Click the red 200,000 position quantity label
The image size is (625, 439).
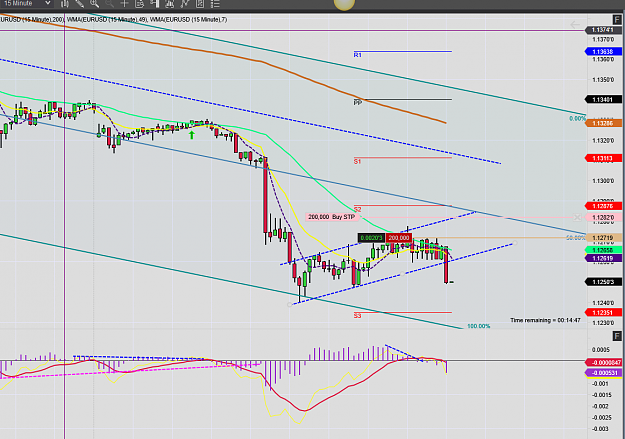point(399,238)
